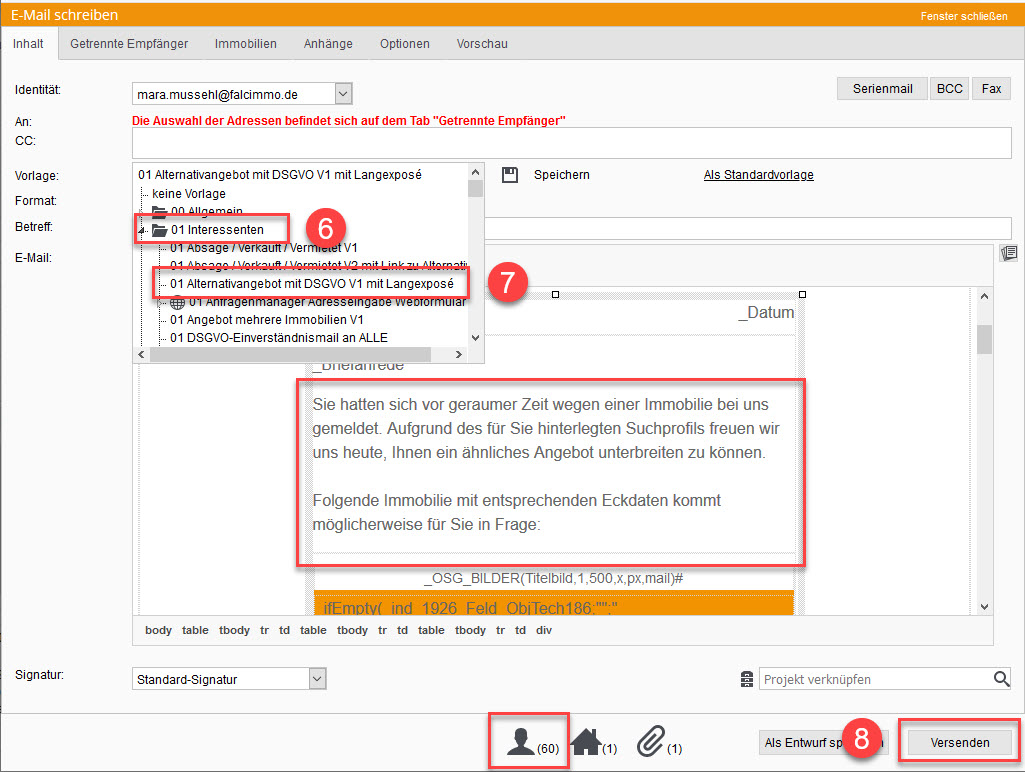
Task: Open the Vorschau tab
Action: pos(482,44)
